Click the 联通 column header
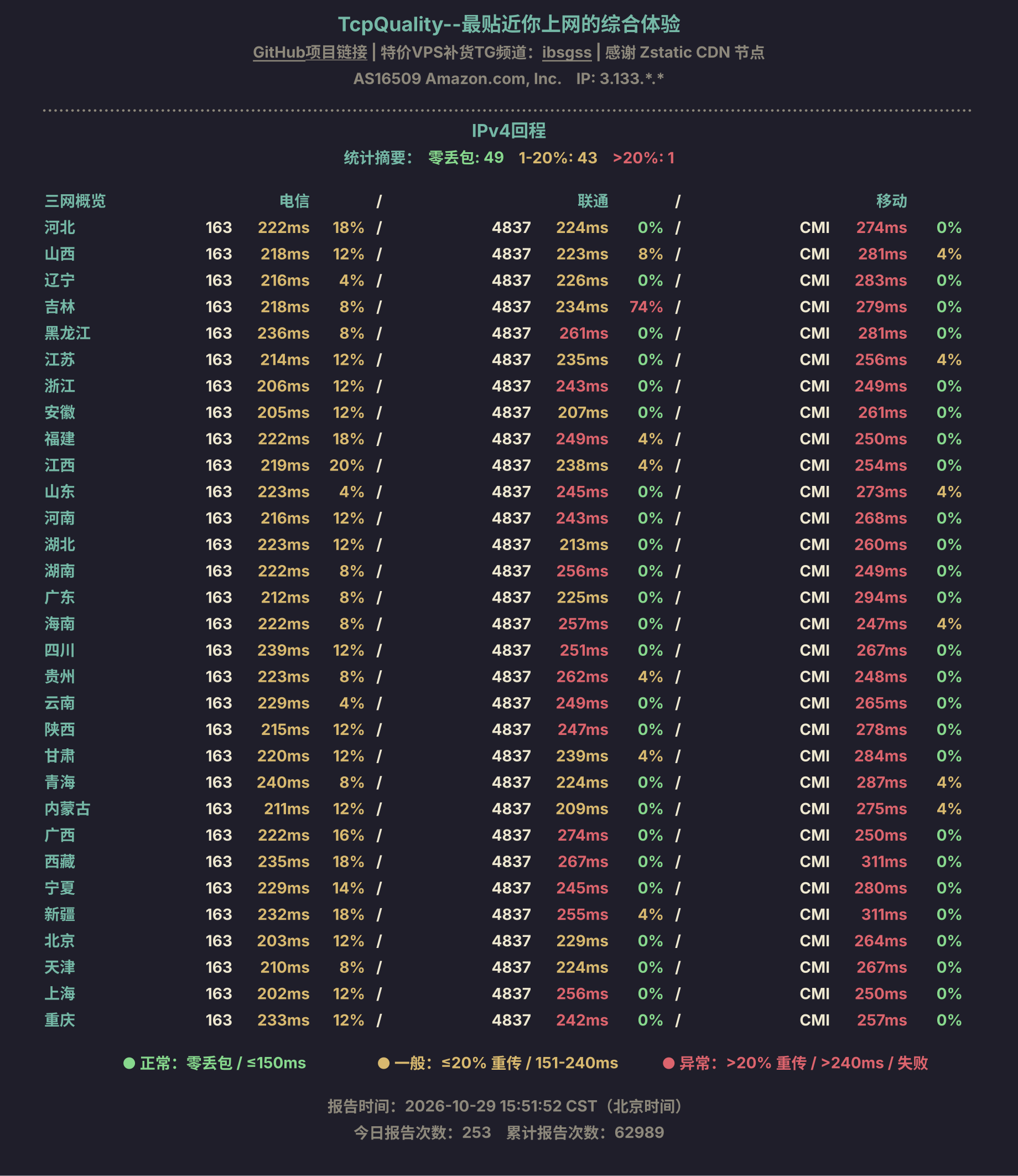 pyautogui.click(x=593, y=200)
